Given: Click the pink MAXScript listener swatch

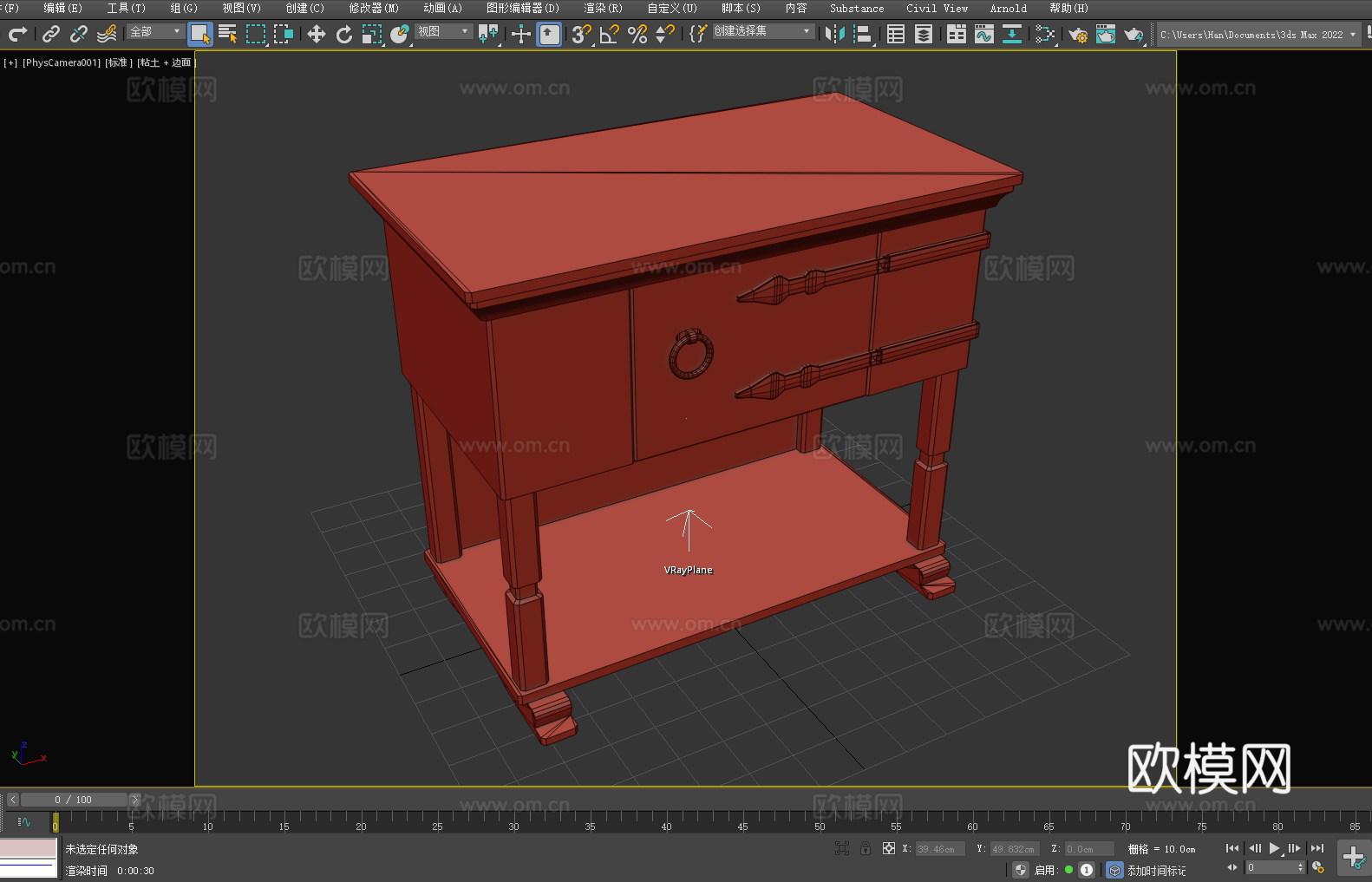Looking at the screenshot, I should point(28,848).
